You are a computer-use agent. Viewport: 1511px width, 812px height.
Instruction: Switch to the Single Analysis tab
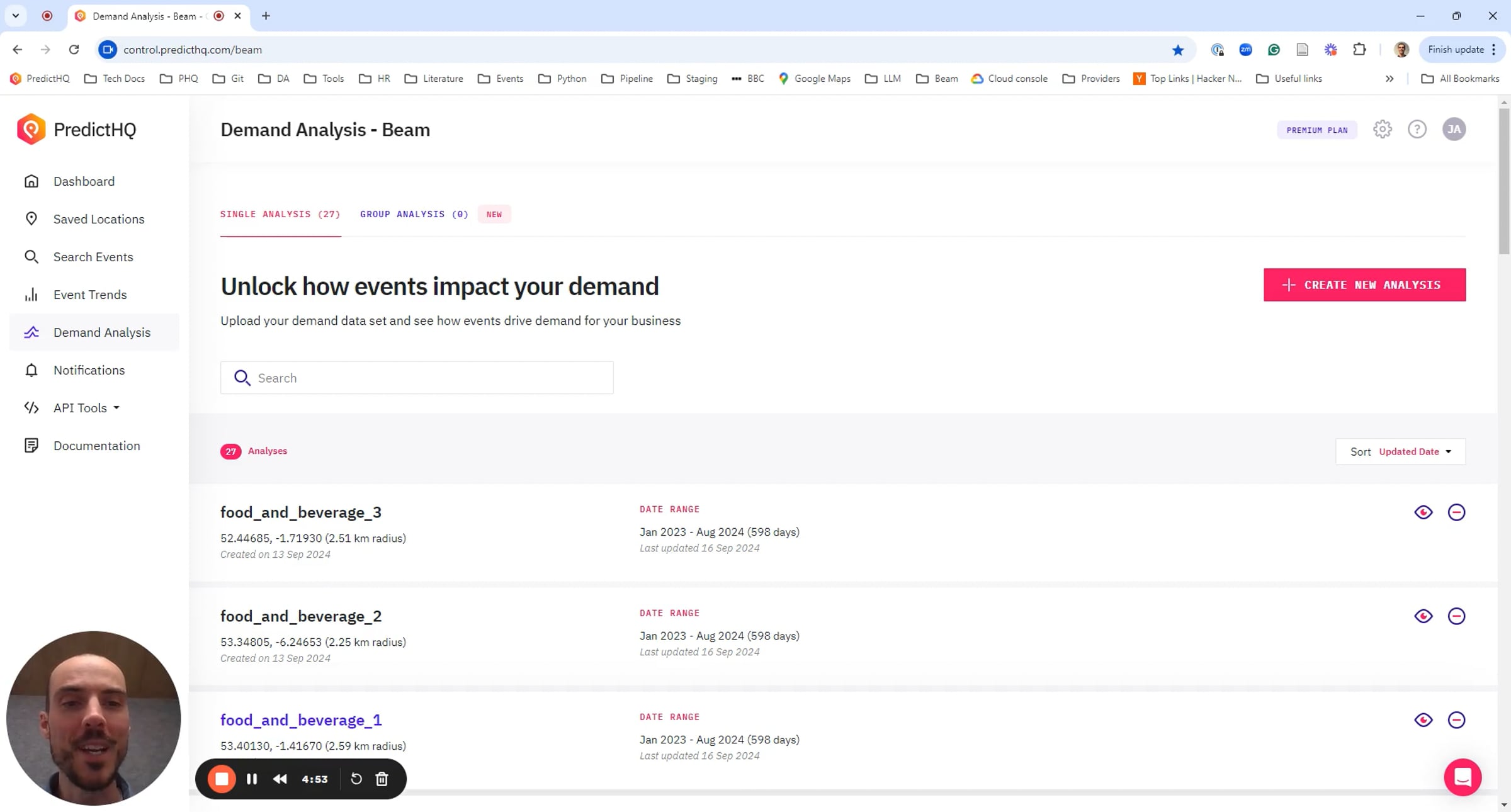[x=280, y=215]
